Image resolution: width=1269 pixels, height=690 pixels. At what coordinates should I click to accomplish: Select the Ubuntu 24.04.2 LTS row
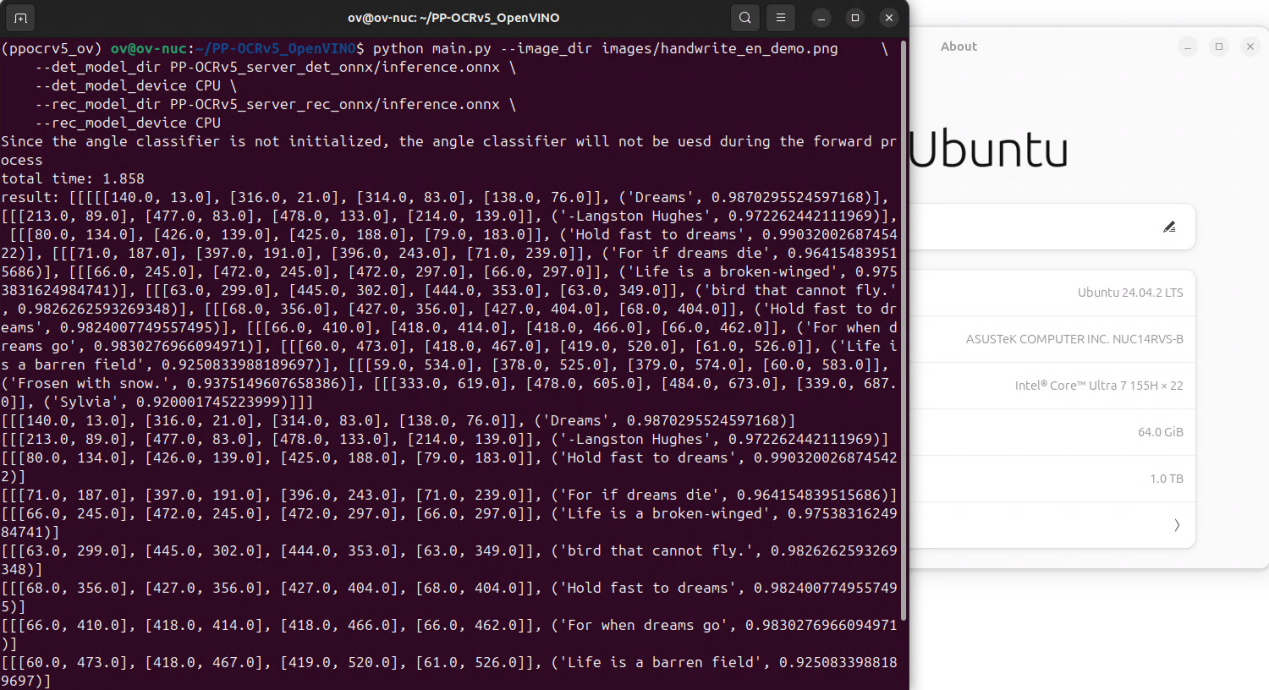pyautogui.click(x=1052, y=293)
